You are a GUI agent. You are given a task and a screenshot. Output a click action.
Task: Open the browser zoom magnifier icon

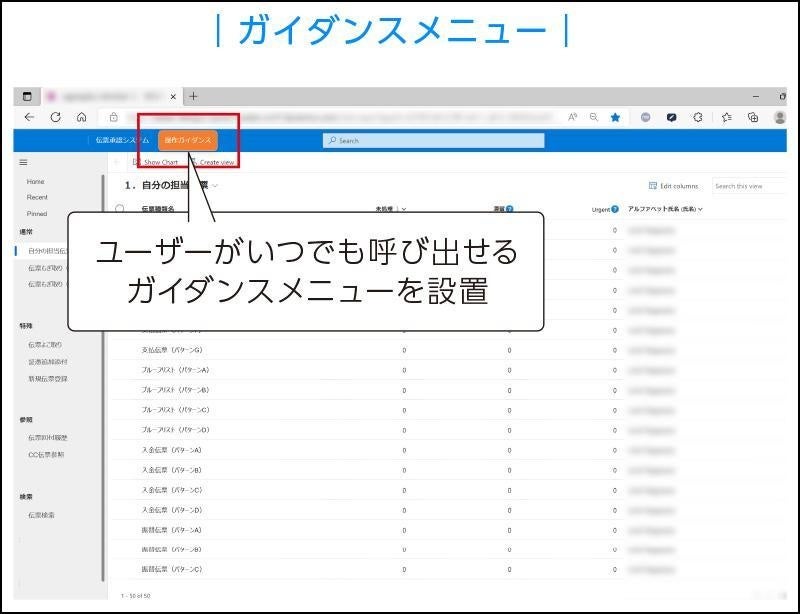(x=593, y=117)
